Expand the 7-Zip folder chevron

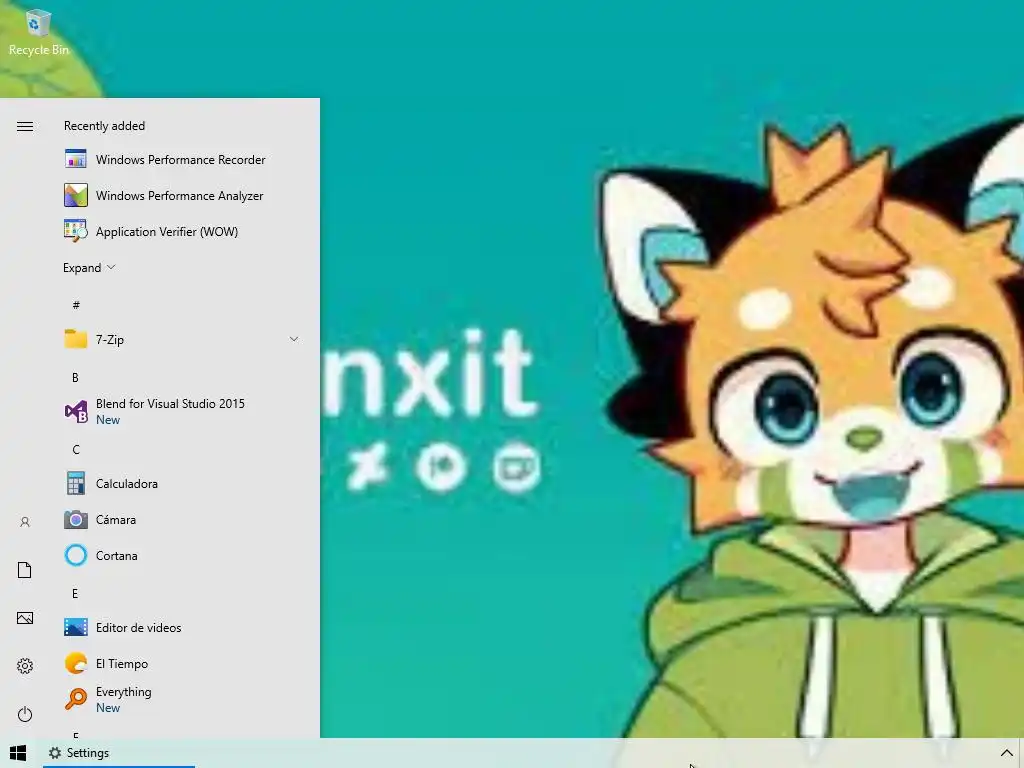tap(294, 339)
